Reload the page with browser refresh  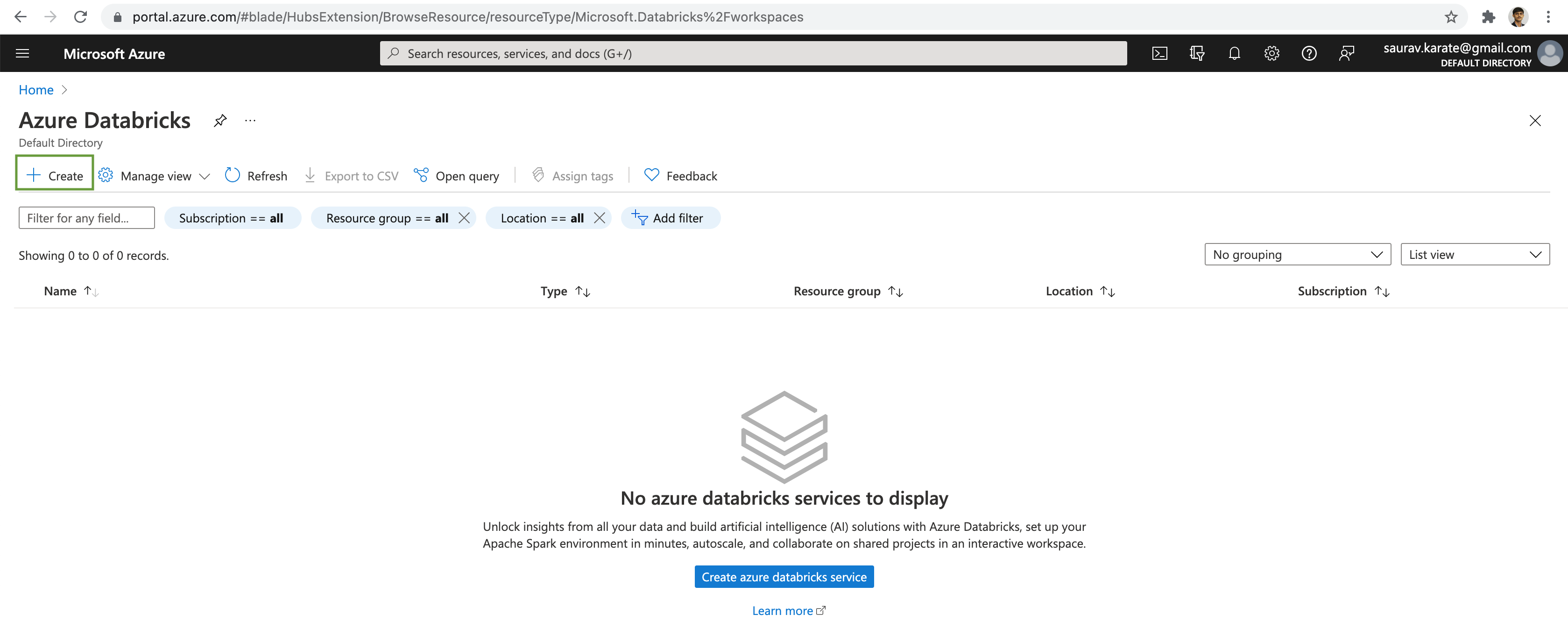point(80,17)
